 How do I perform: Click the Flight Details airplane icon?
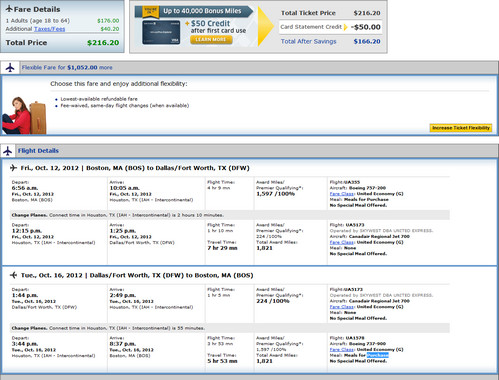tap(8, 151)
